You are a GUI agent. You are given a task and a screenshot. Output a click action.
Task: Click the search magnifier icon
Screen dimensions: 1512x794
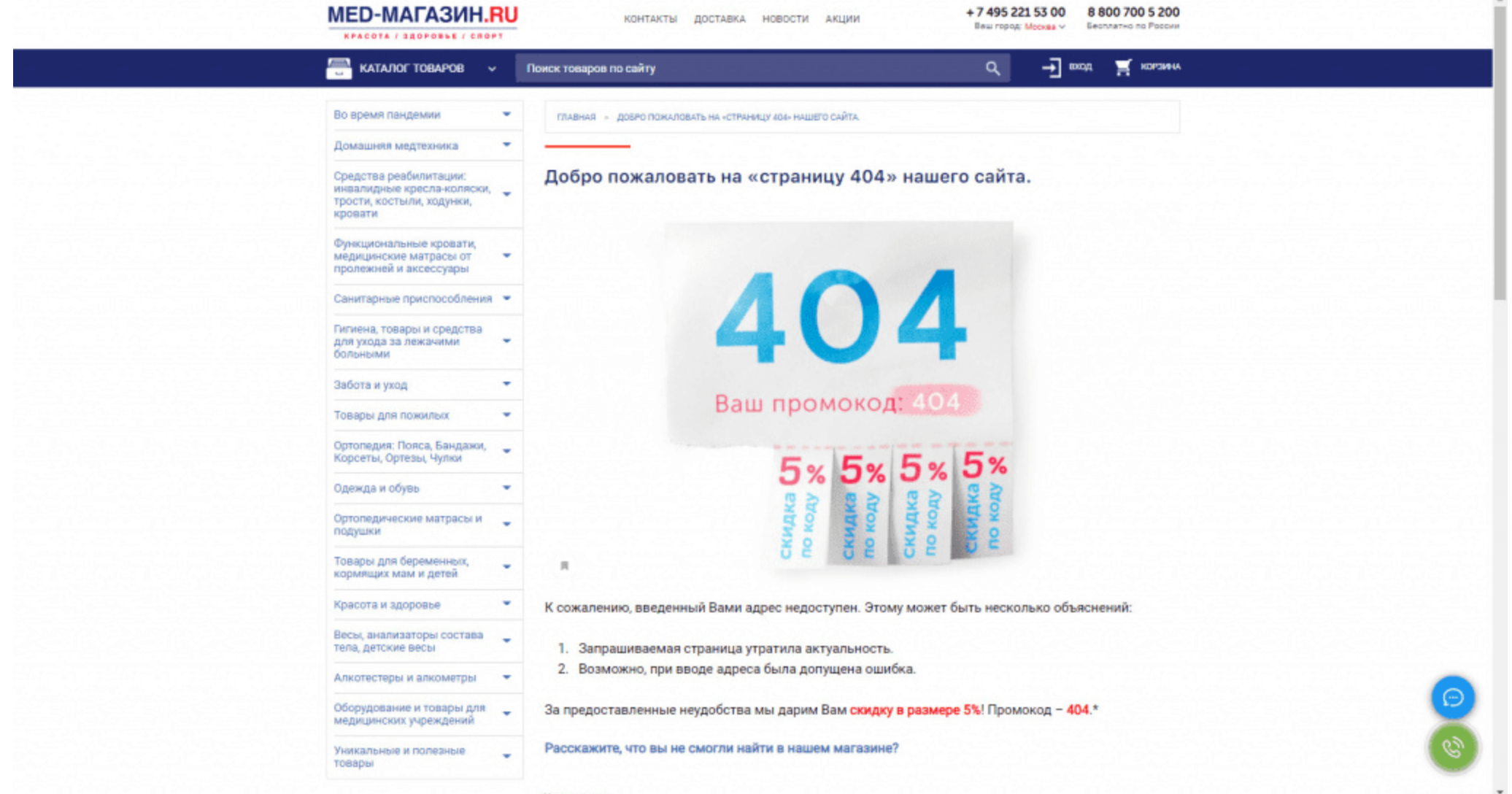(x=992, y=69)
